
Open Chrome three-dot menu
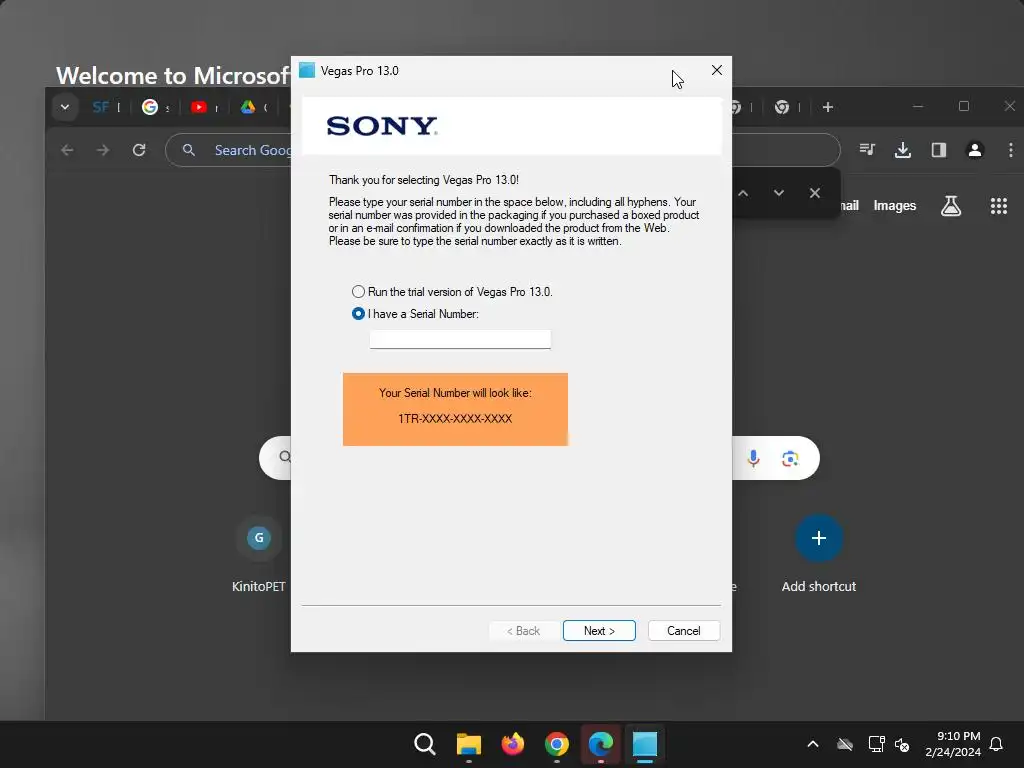click(x=1010, y=150)
